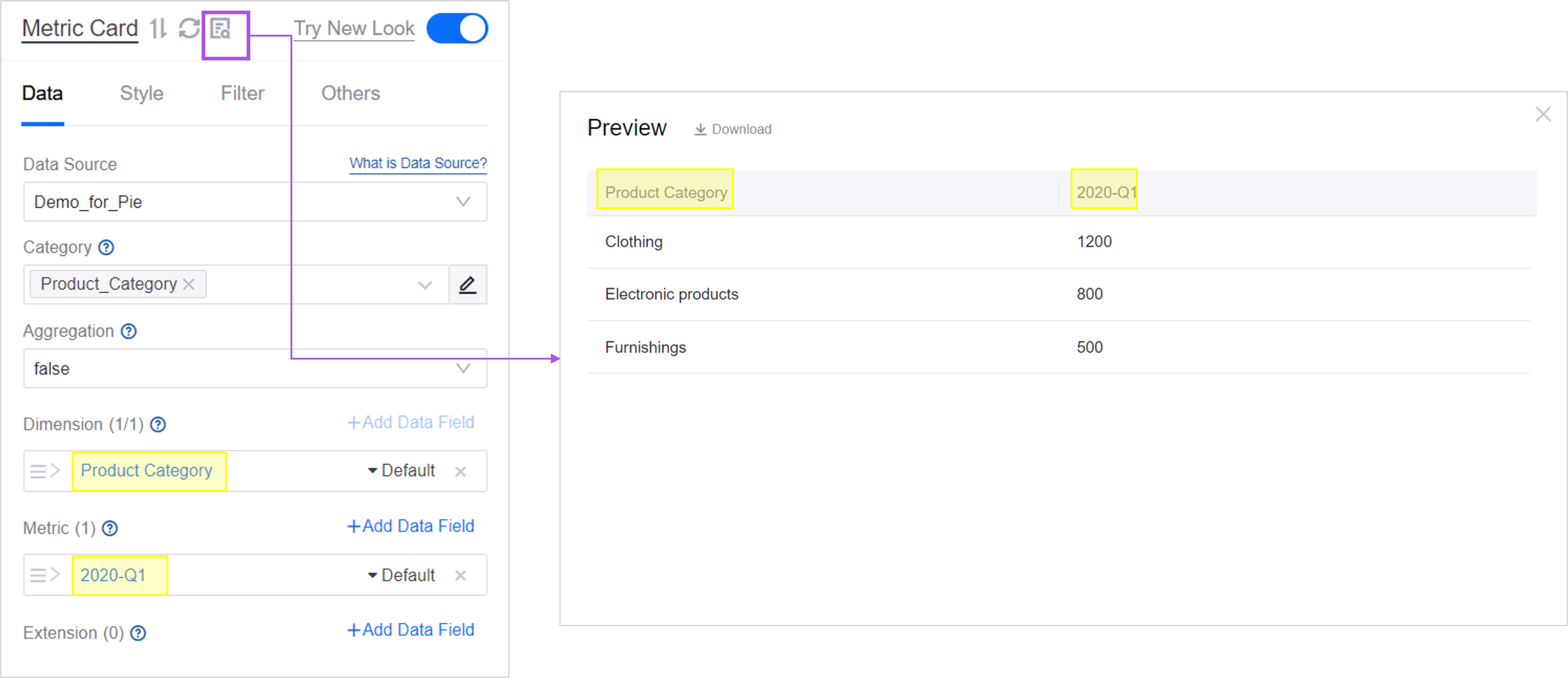
Task: Expand the Category selection dropdown arrow
Action: click(x=425, y=284)
